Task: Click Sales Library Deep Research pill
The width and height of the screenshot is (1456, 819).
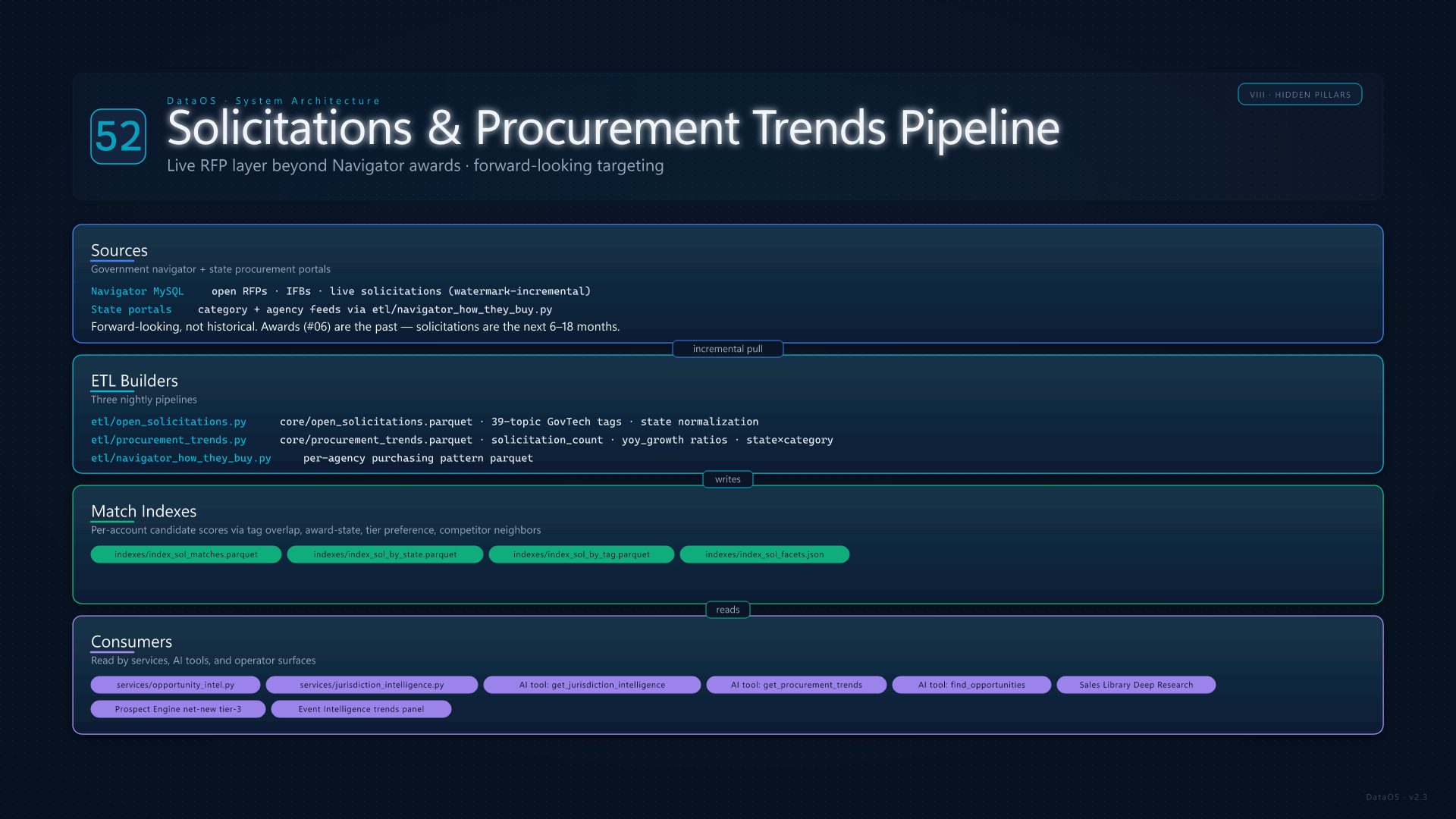Action: coord(1136,685)
